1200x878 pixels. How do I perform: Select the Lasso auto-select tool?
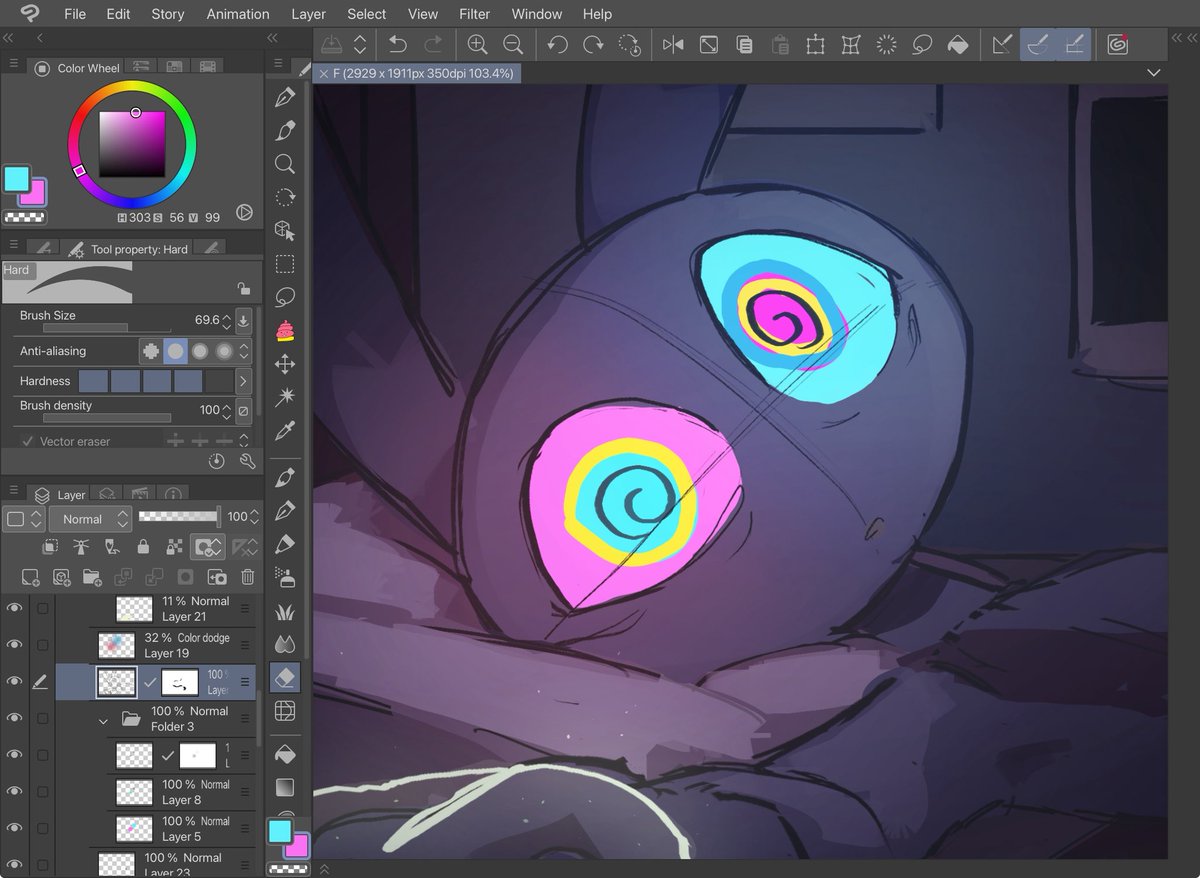(x=285, y=297)
